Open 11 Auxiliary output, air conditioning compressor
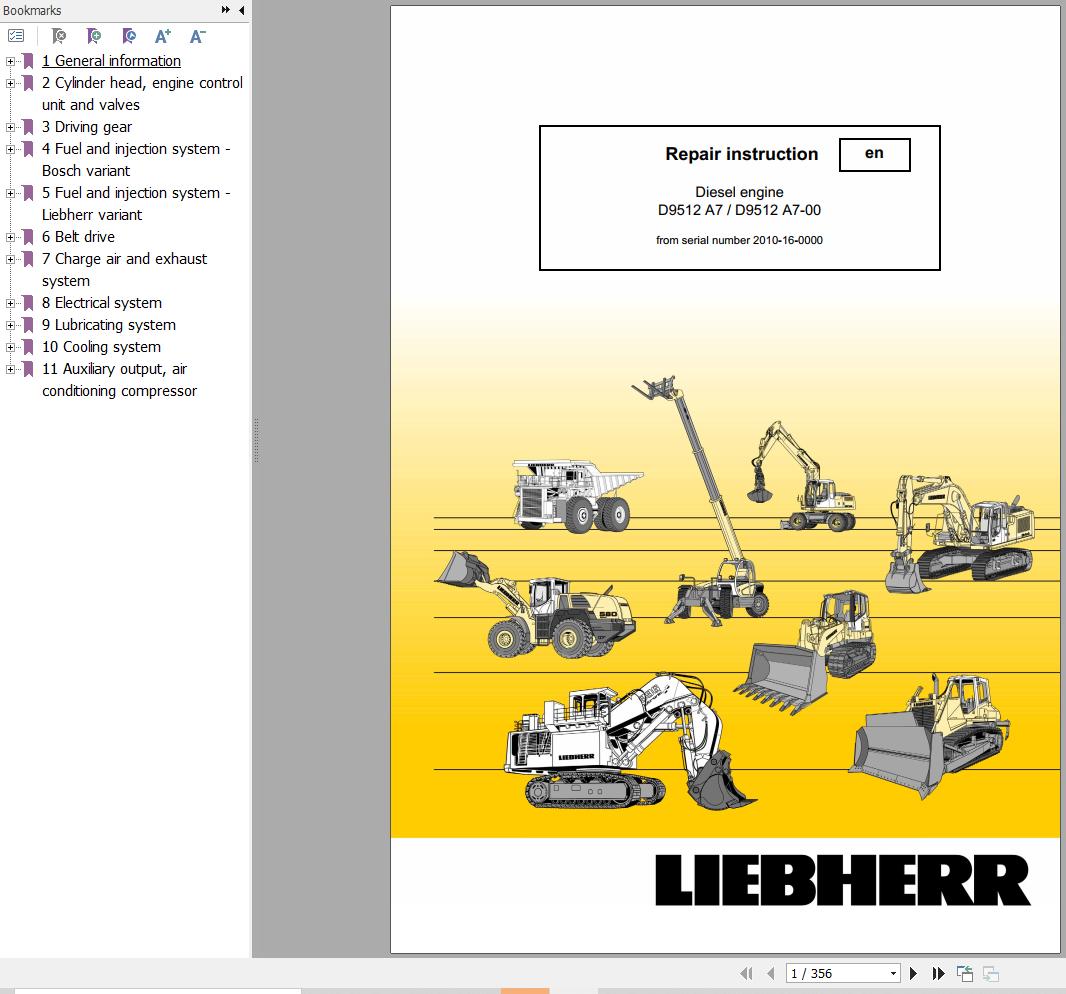The width and height of the screenshot is (1066, 994). tap(120, 380)
